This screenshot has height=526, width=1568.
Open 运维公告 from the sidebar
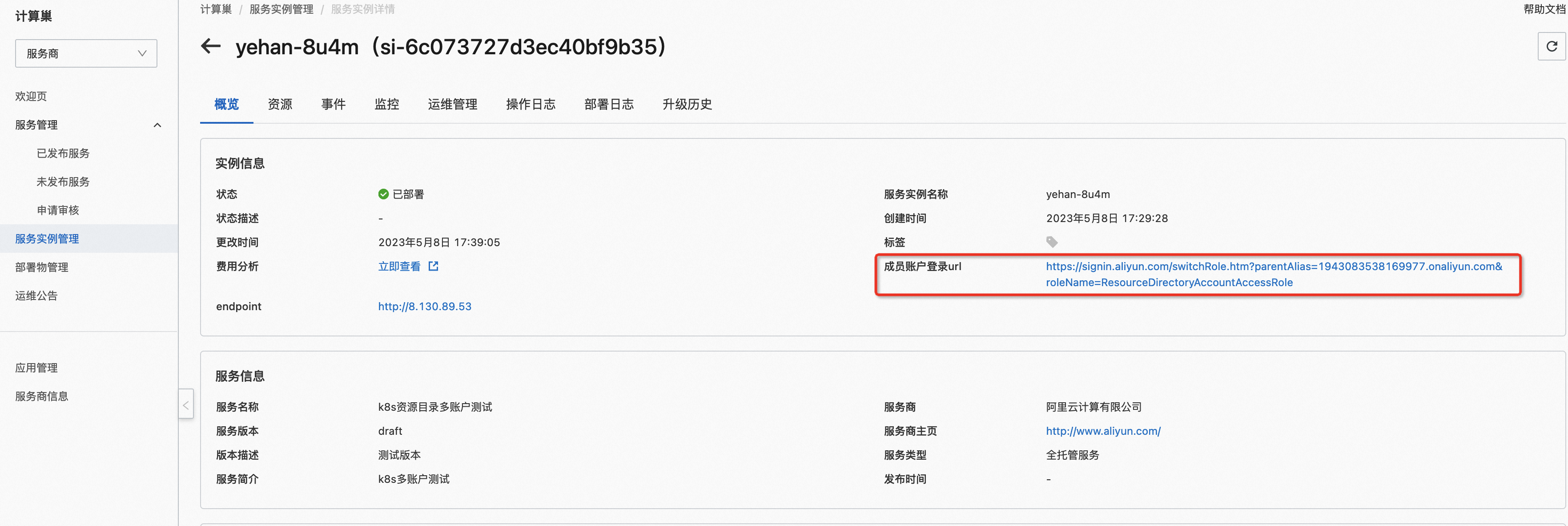tap(35, 295)
